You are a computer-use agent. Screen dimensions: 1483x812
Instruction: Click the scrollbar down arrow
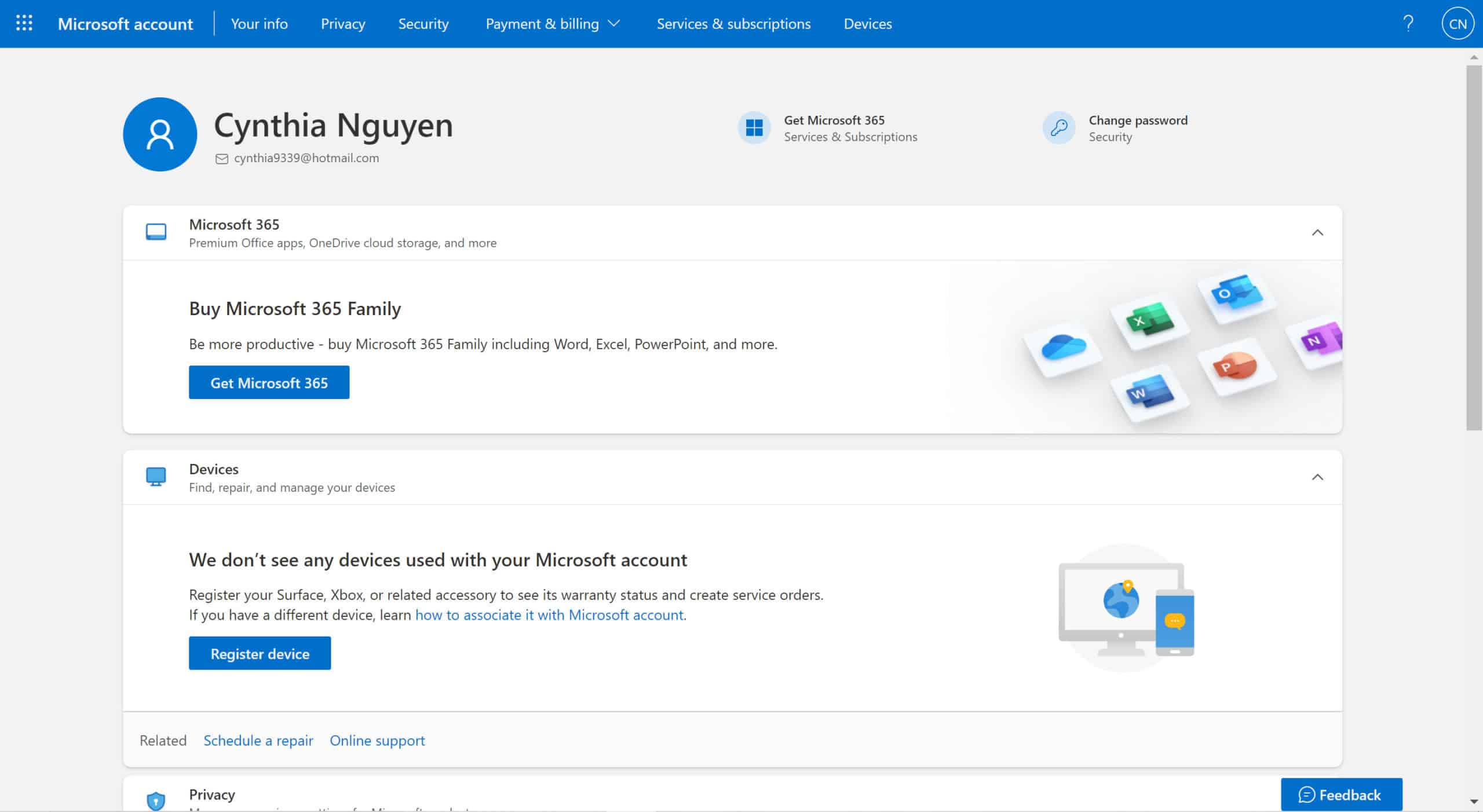coord(1474,802)
